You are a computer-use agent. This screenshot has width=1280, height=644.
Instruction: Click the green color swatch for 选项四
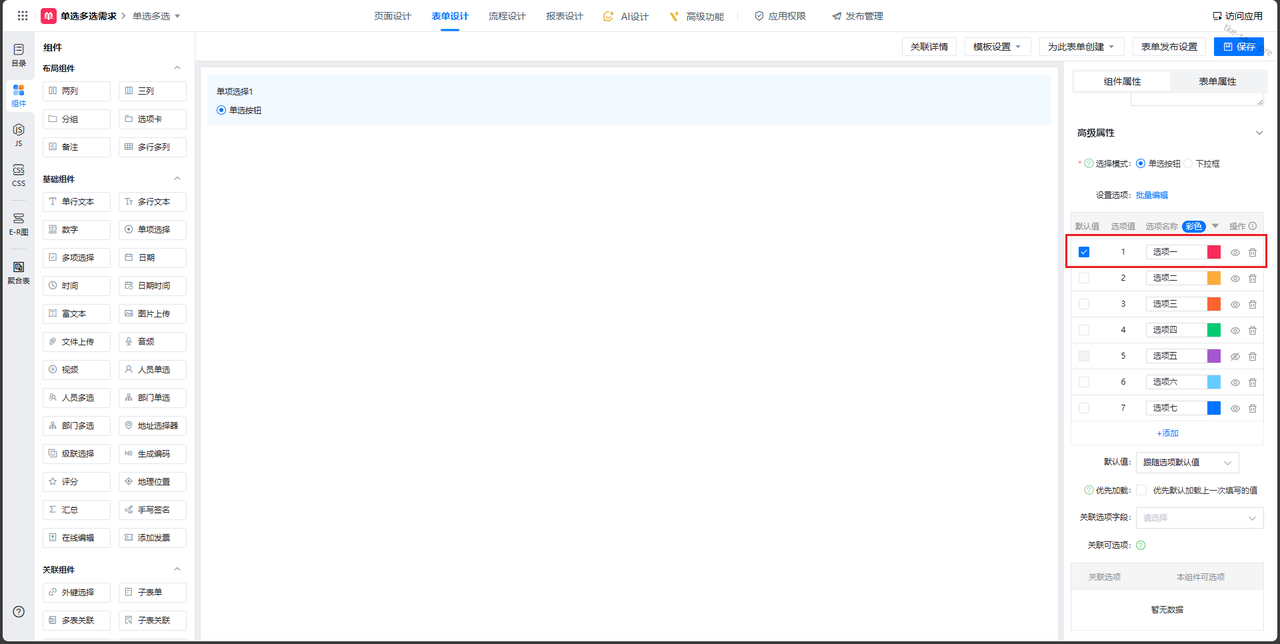[x=1214, y=330]
